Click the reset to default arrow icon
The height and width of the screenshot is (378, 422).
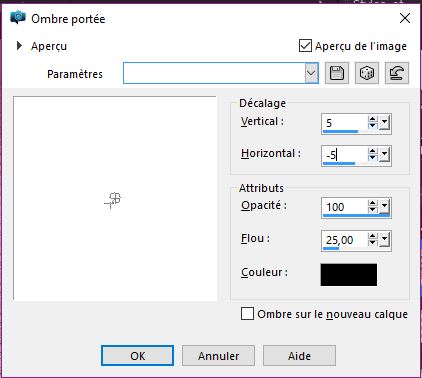pos(397,73)
